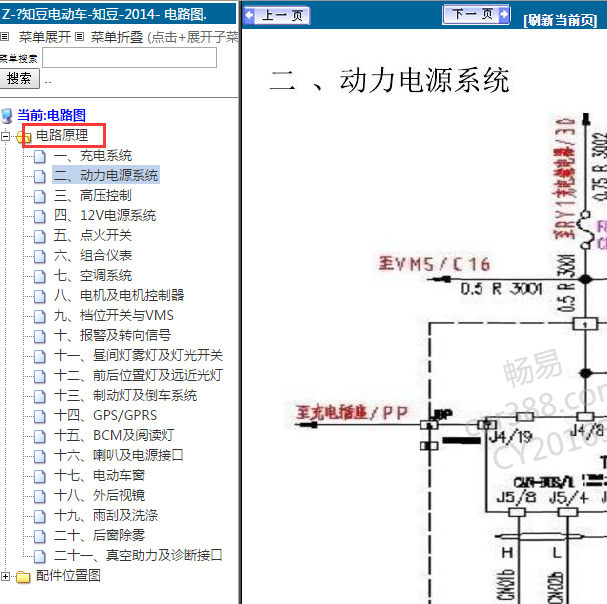Screen dimensions: 607x604
Task: Click page icon beside 五、点火开关
Action: [x=39, y=237]
